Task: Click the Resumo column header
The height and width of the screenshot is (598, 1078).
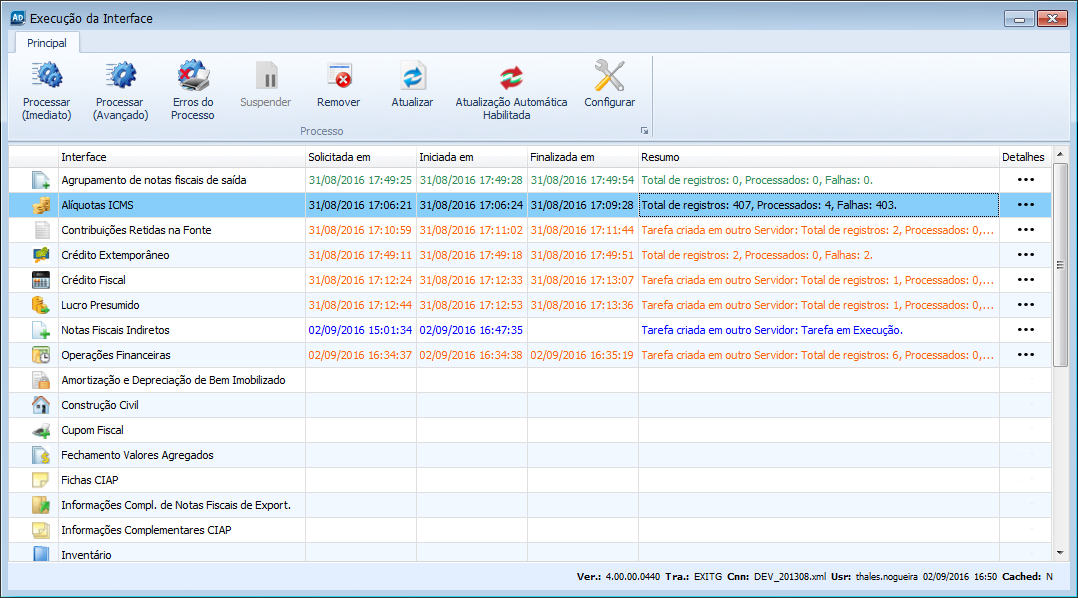Action: click(x=818, y=157)
